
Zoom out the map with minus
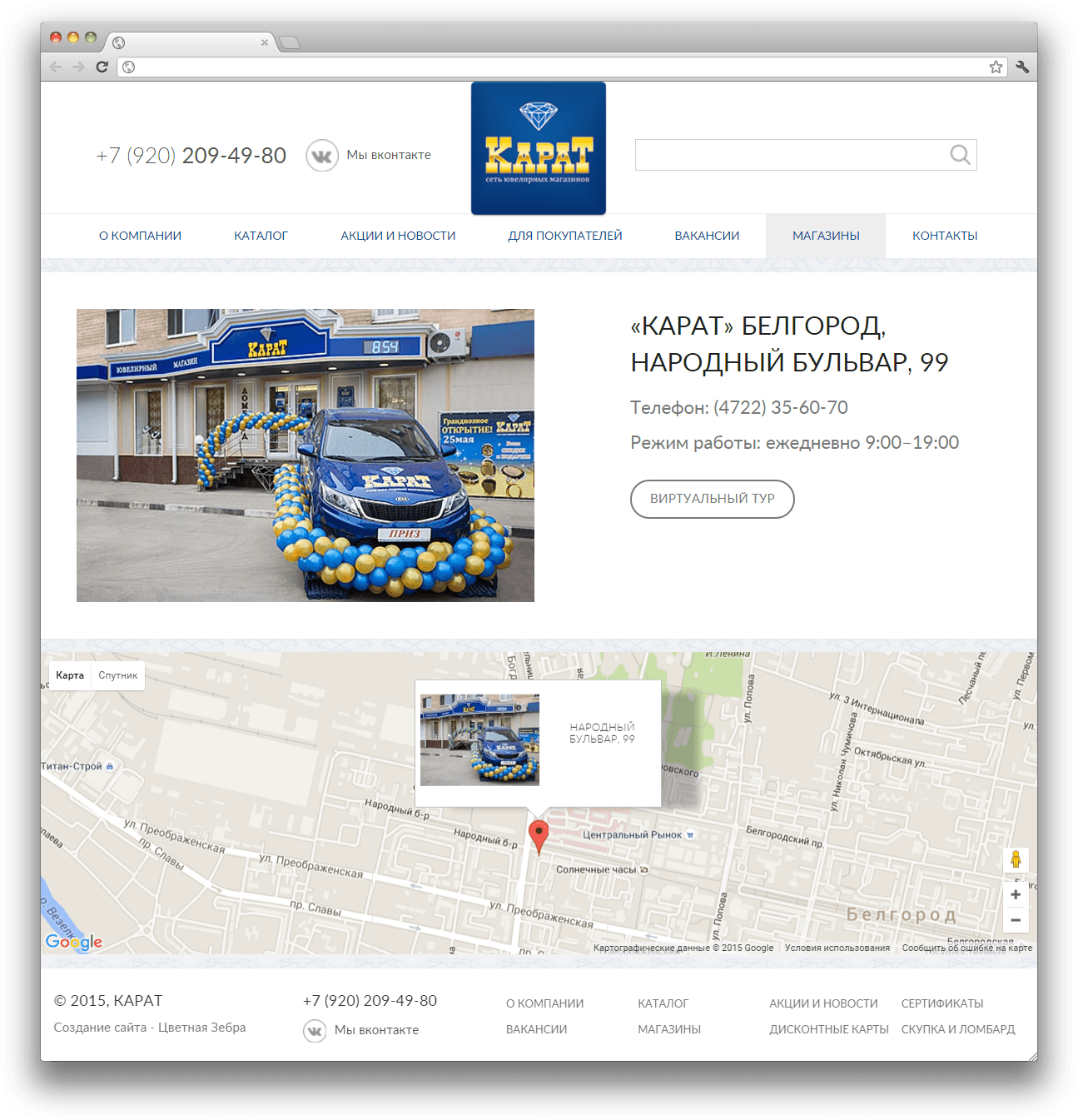click(x=1016, y=920)
